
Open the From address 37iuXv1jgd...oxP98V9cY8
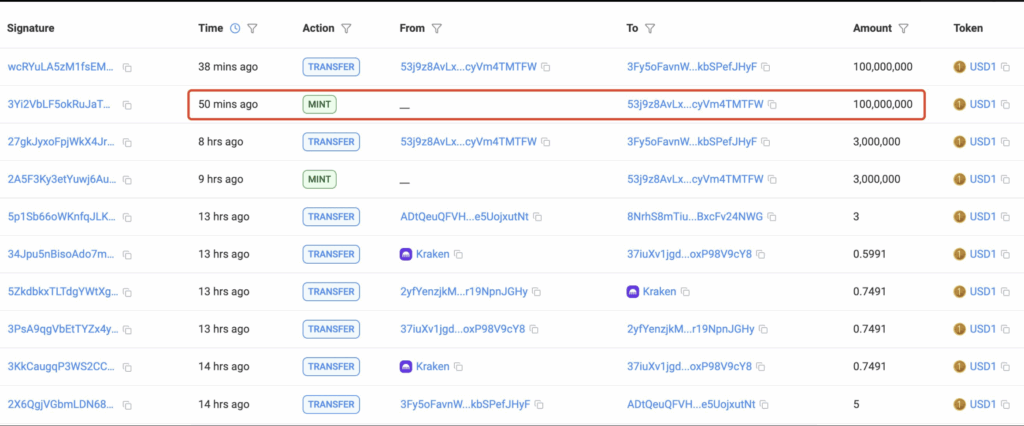tap(462, 329)
